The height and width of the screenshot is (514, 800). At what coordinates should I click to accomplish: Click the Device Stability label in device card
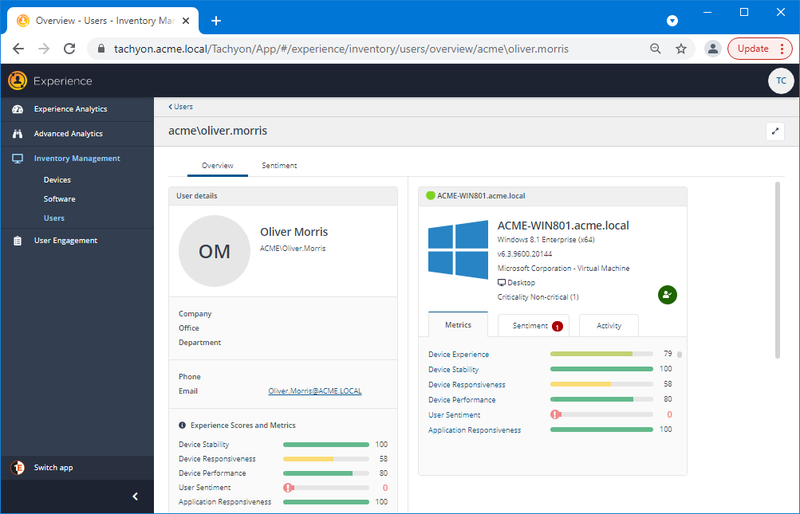pos(454,370)
